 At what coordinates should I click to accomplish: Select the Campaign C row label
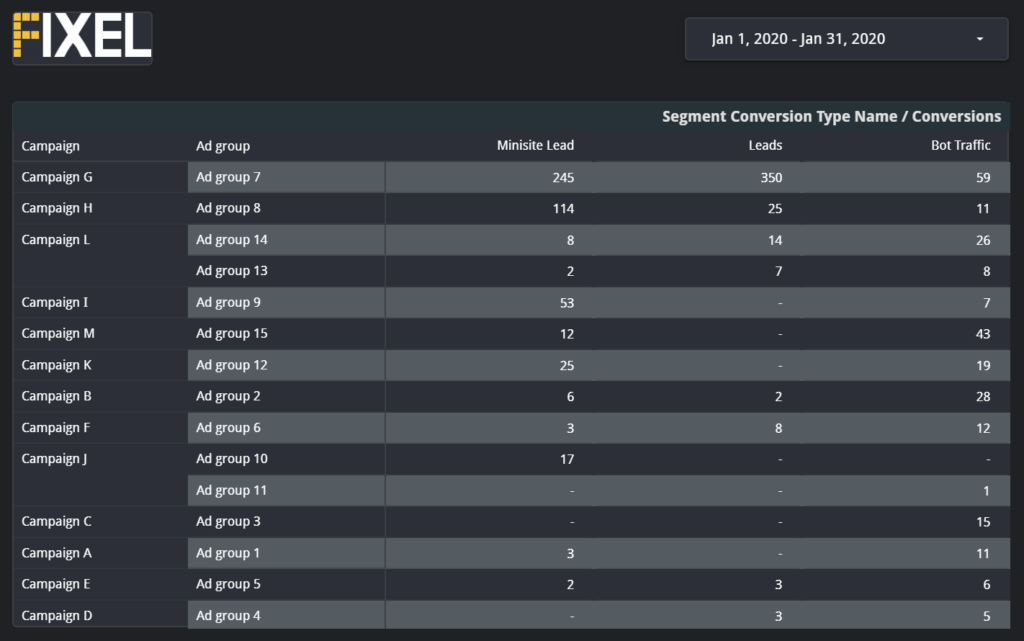[x=56, y=522]
